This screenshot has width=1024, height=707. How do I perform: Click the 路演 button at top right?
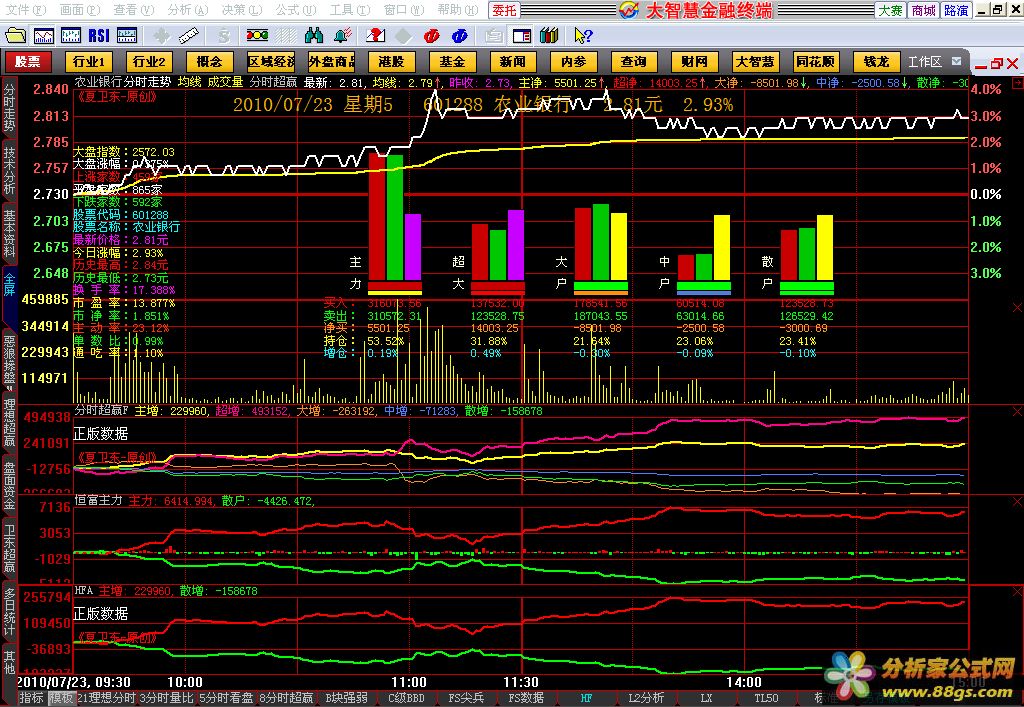956,10
